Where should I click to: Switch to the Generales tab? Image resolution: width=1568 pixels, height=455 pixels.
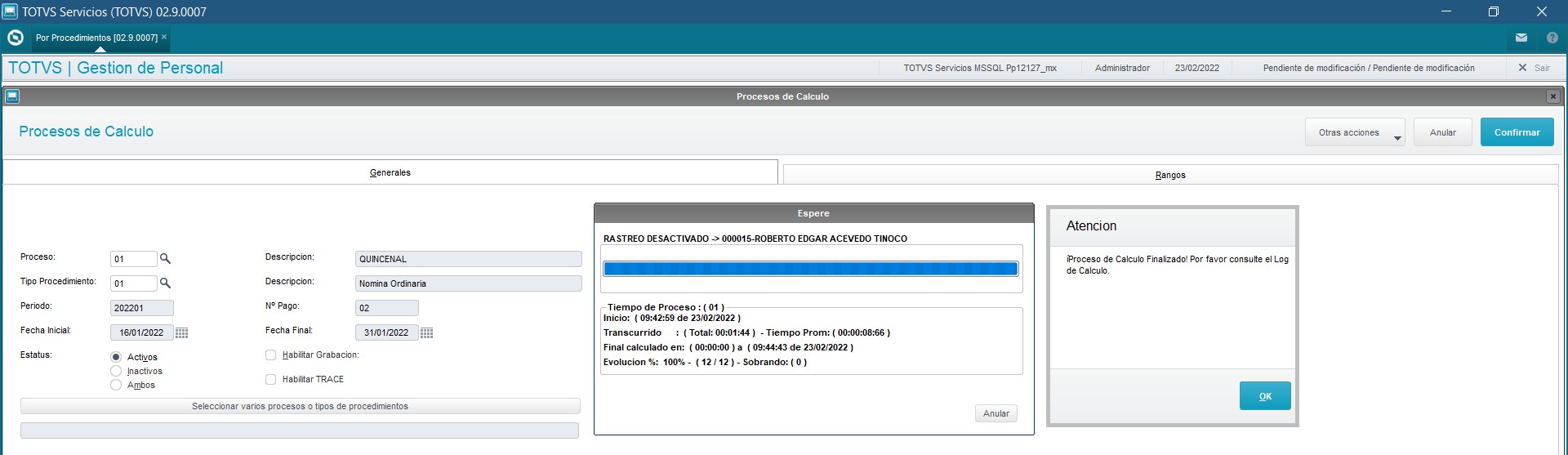[390, 172]
